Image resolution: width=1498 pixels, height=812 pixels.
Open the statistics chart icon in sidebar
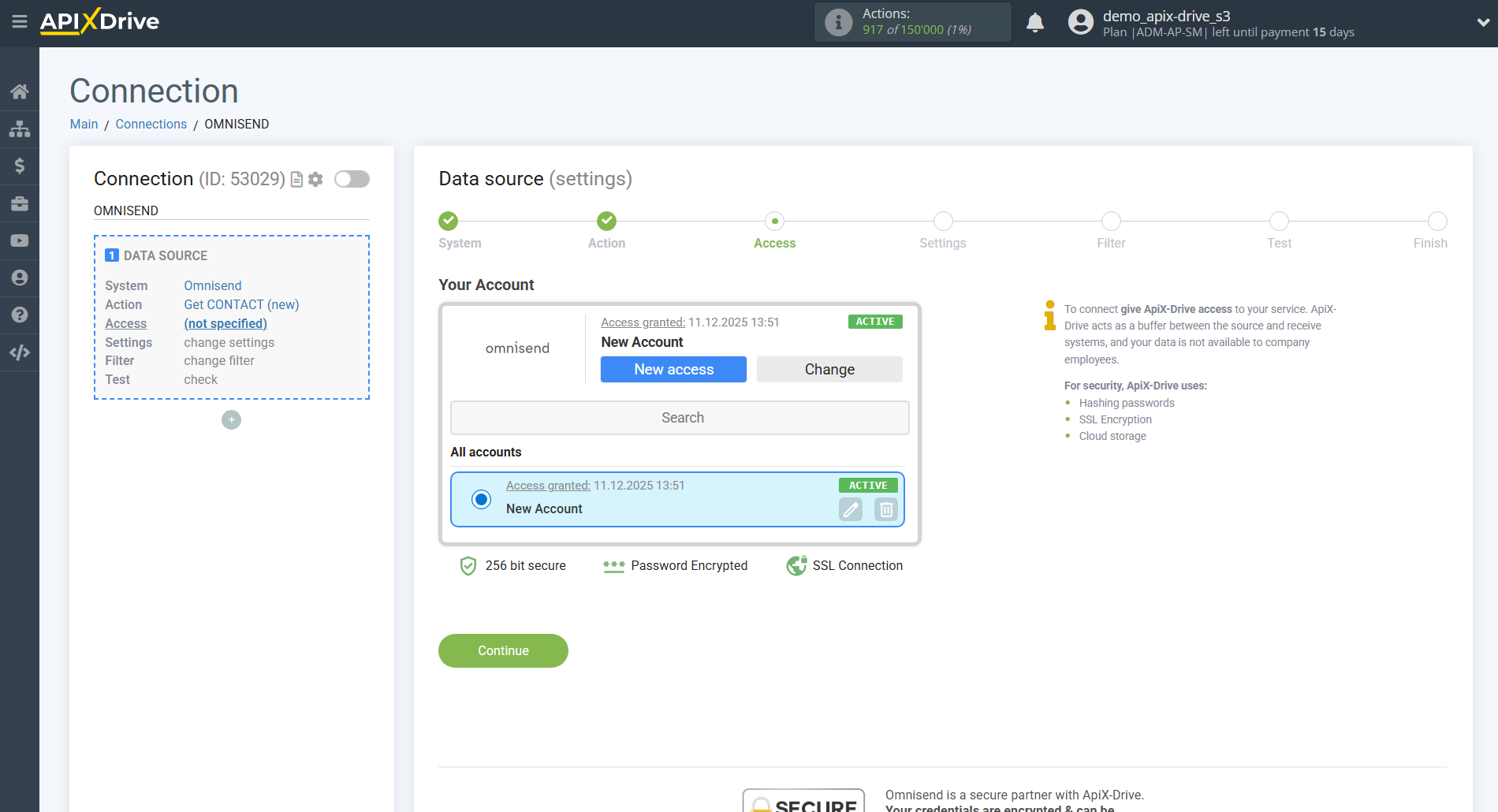point(20,129)
